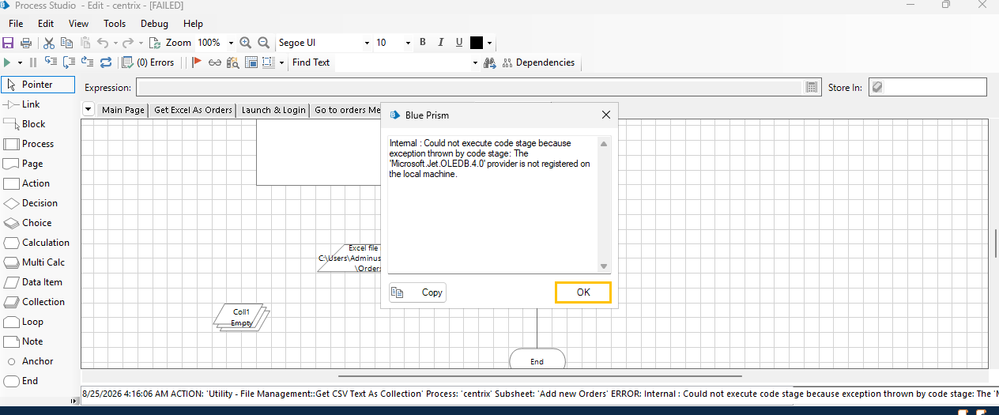Open the font size dropdown
Viewport: 999px width, 415px height.
coord(408,43)
